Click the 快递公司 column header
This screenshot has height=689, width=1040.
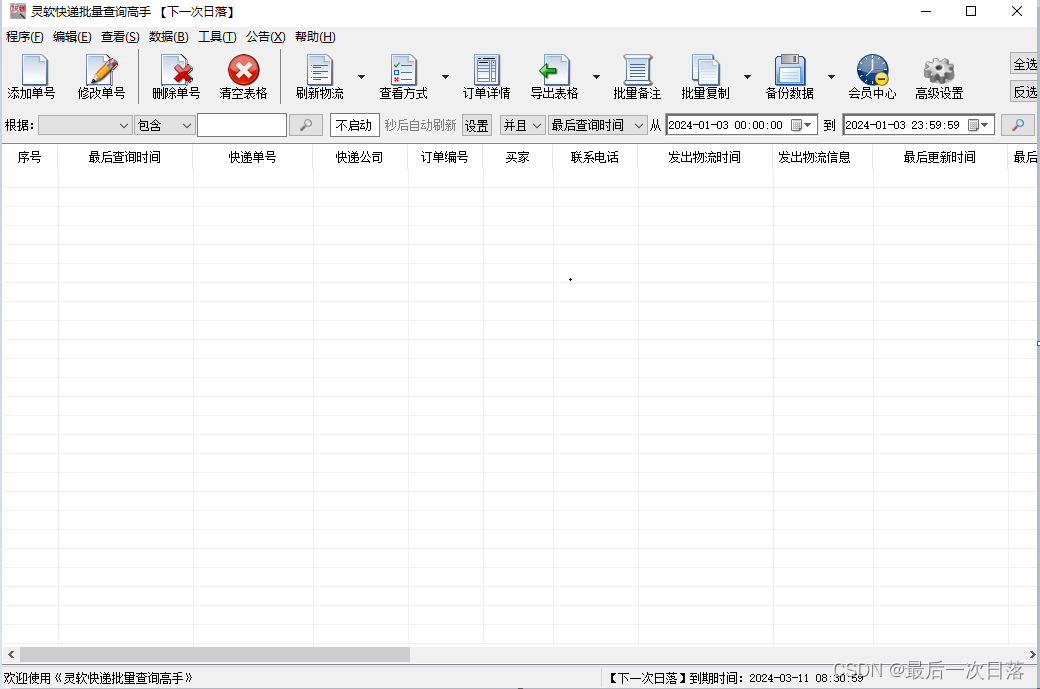359,157
